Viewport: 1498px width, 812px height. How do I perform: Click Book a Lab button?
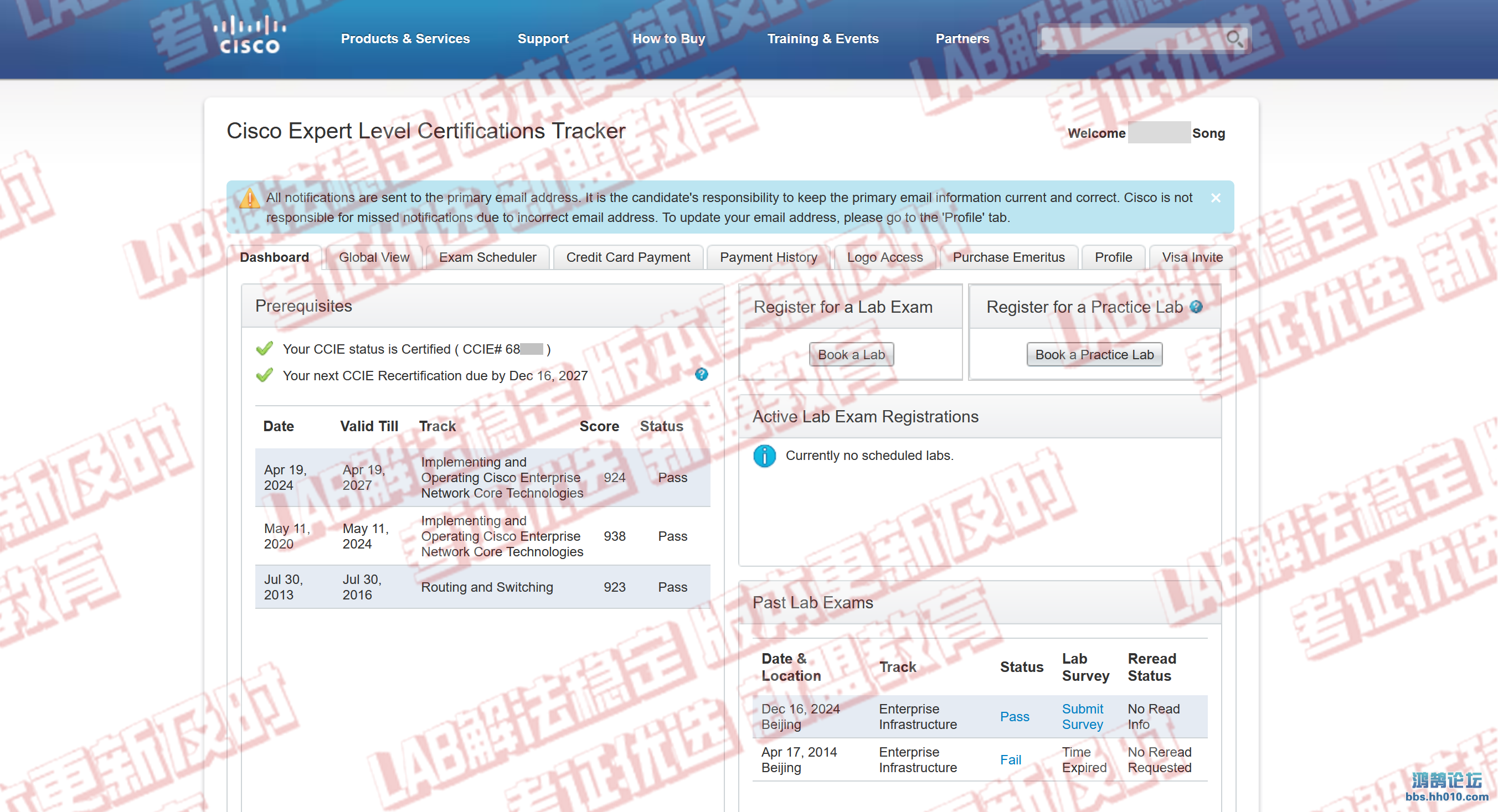pos(851,354)
